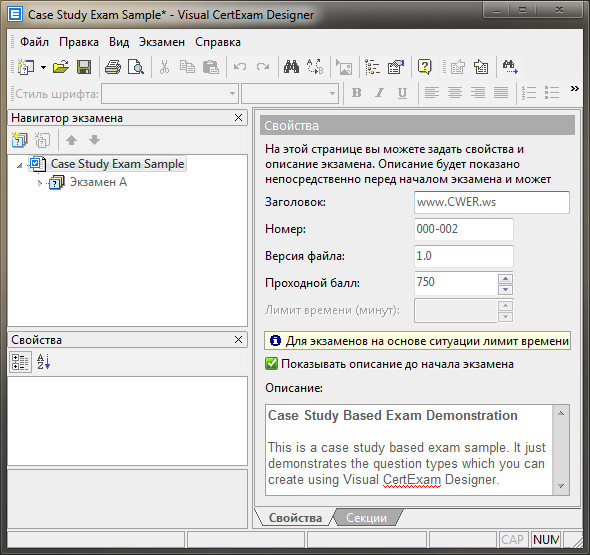The width and height of the screenshot is (590, 555).
Task: Apply bulleted list formatting
Action: click(x=552, y=93)
